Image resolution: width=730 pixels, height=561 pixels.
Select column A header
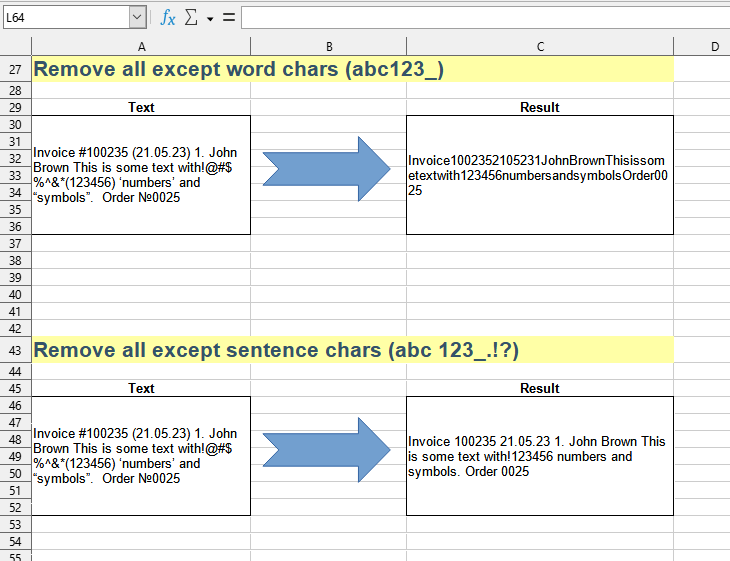tap(141, 46)
